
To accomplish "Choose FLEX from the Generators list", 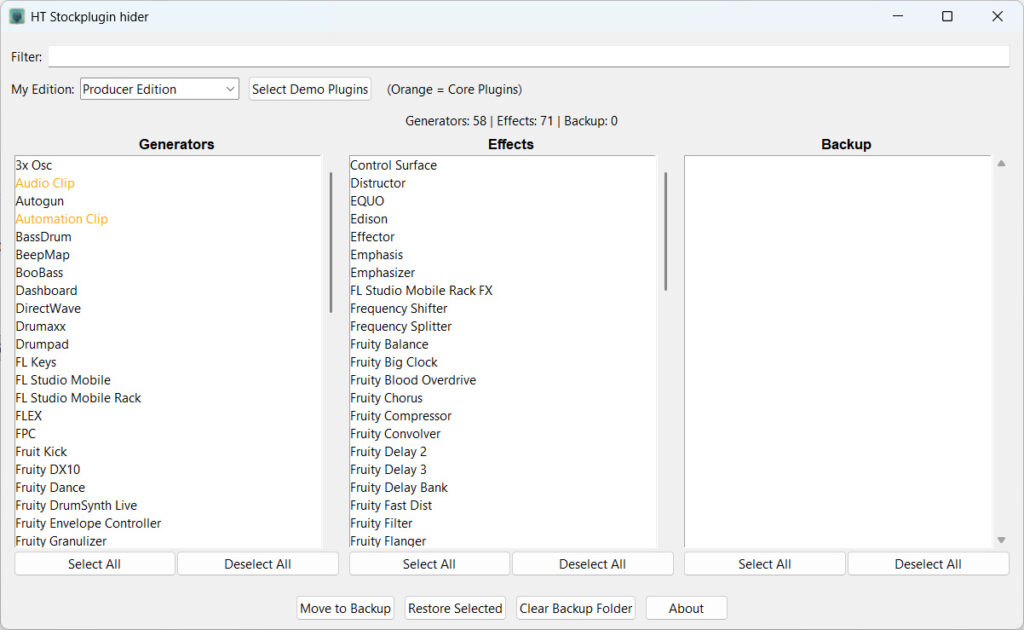I will click(29, 416).
